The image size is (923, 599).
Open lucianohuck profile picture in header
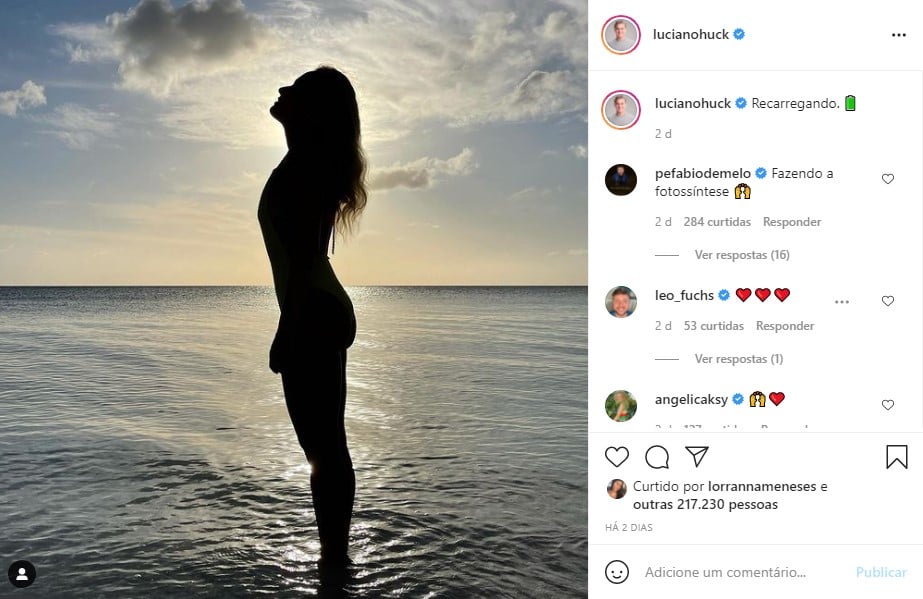pyautogui.click(x=621, y=35)
